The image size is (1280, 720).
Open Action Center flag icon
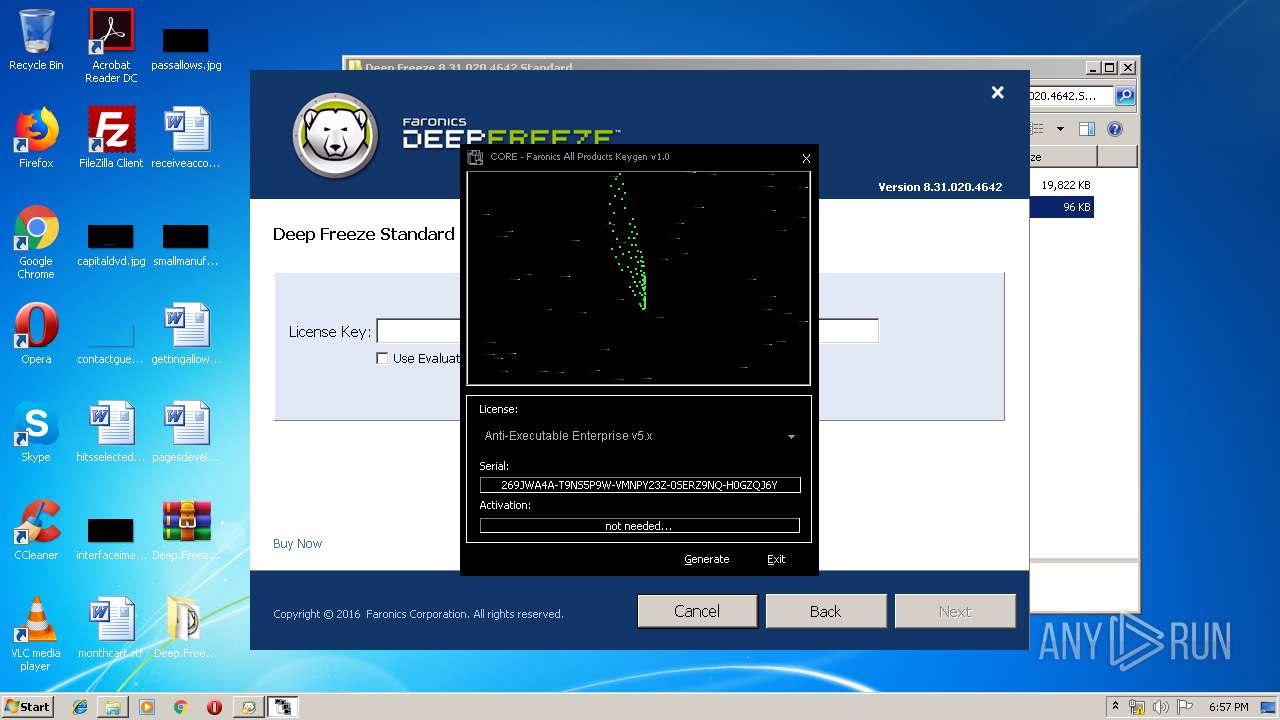pos(1185,707)
